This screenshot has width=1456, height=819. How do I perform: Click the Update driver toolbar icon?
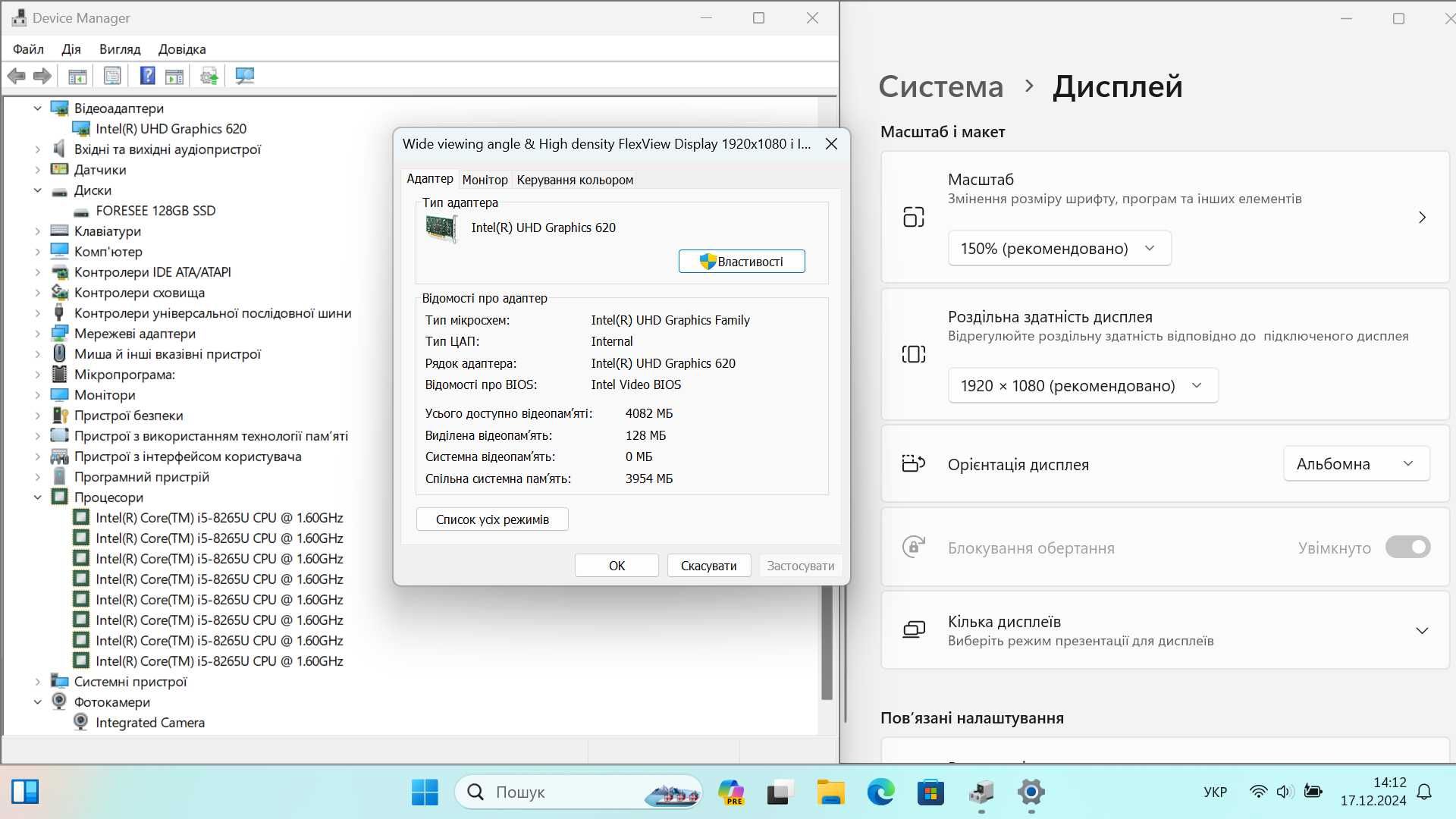[209, 76]
